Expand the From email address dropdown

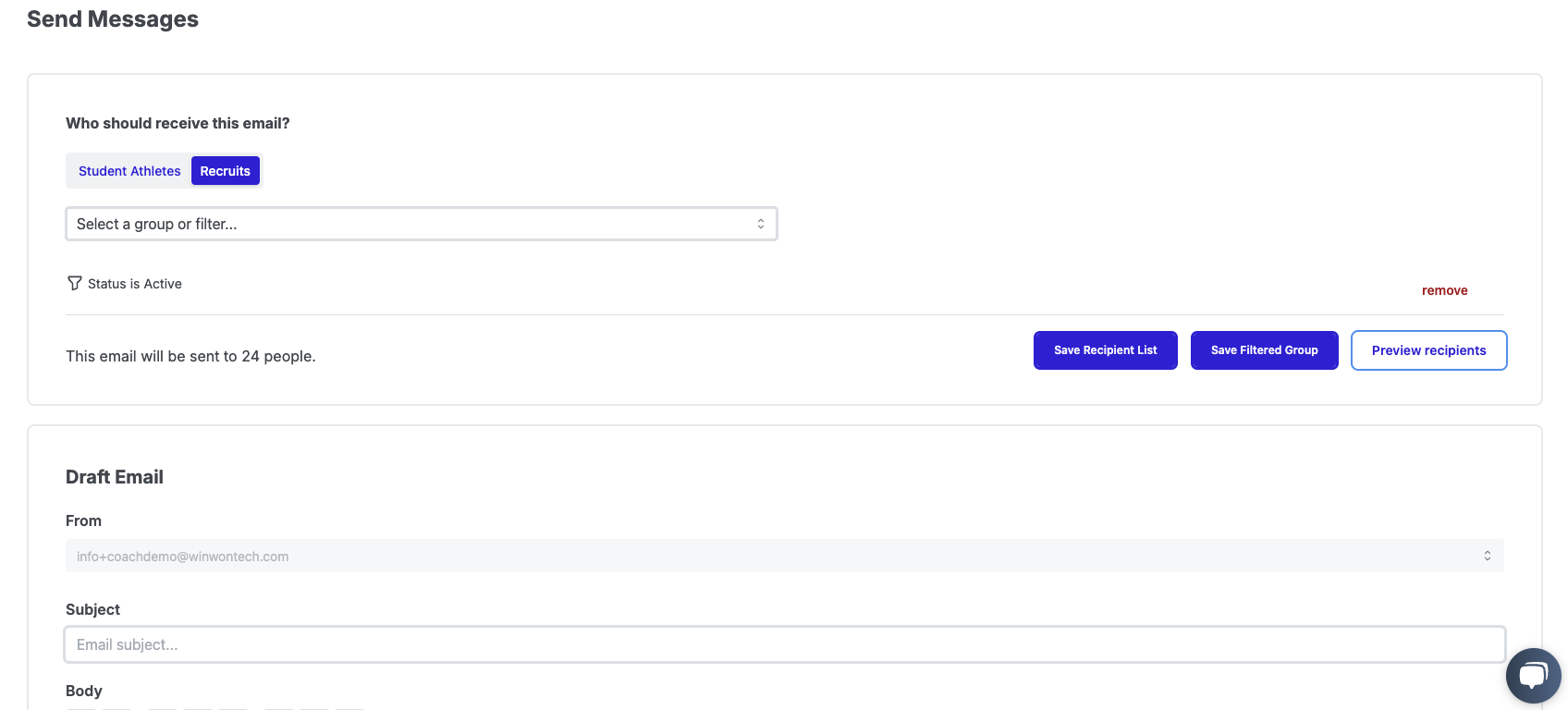(x=784, y=556)
